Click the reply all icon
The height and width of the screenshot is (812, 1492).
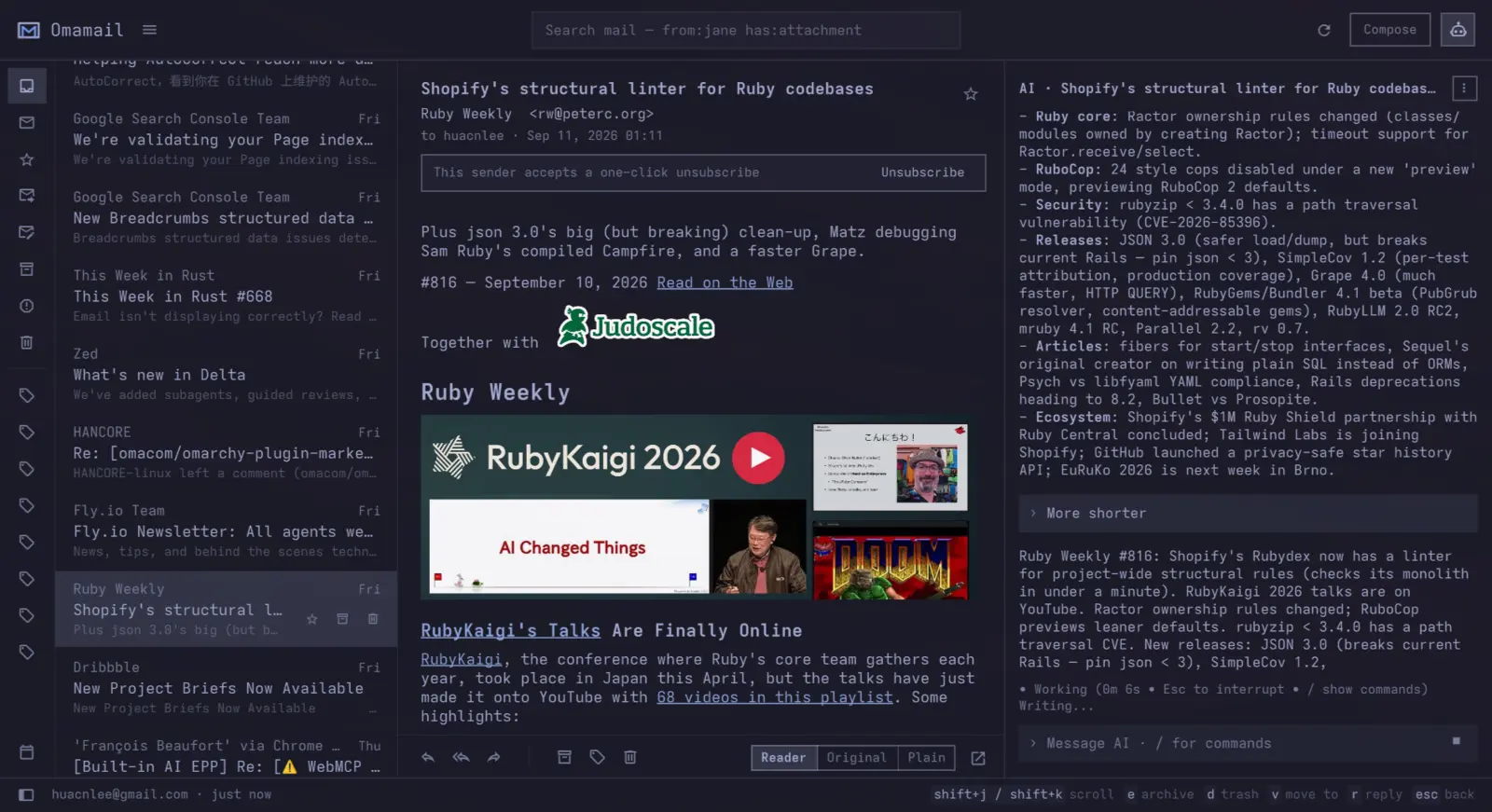(461, 758)
